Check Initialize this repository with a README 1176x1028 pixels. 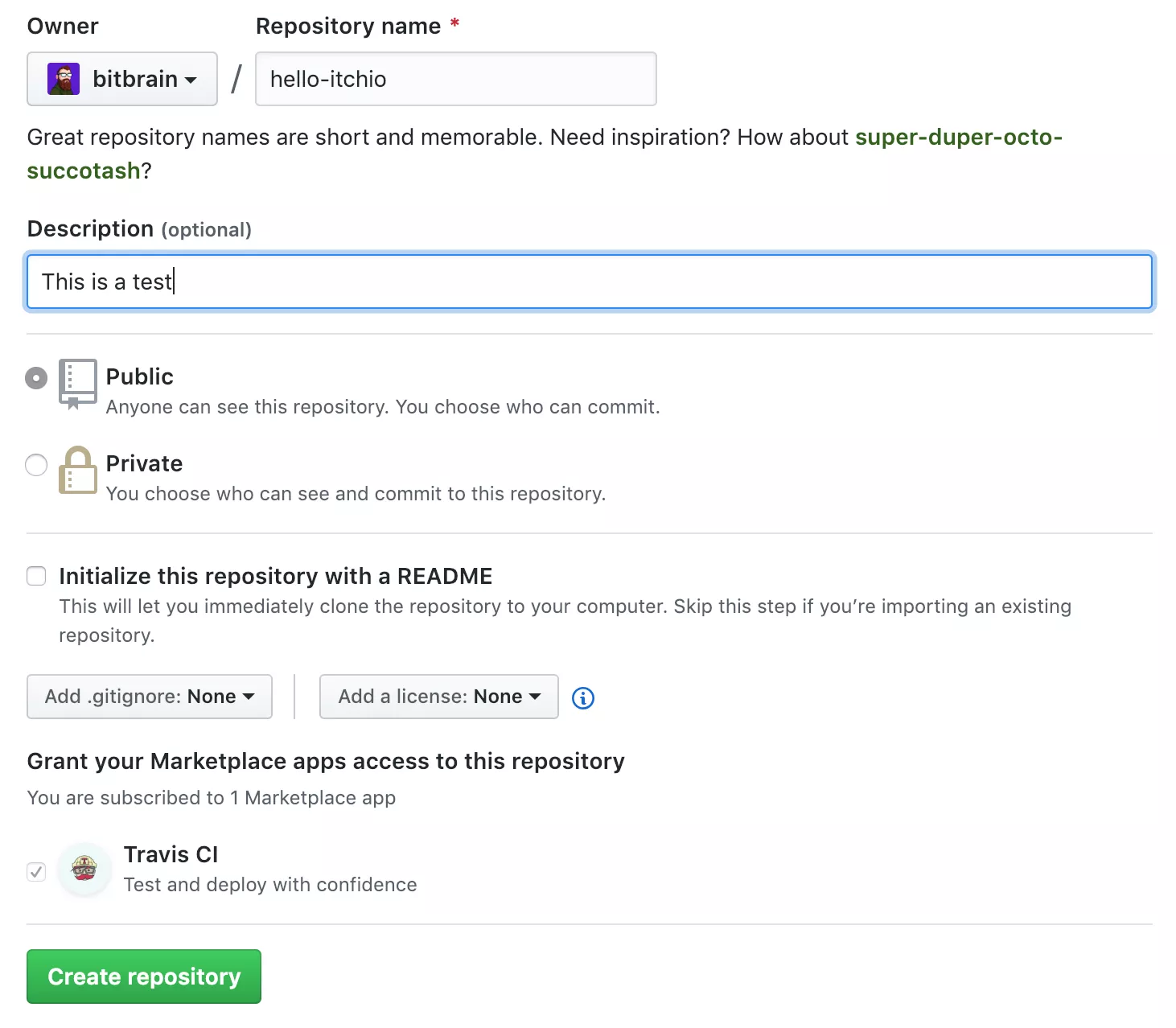tap(36, 576)
